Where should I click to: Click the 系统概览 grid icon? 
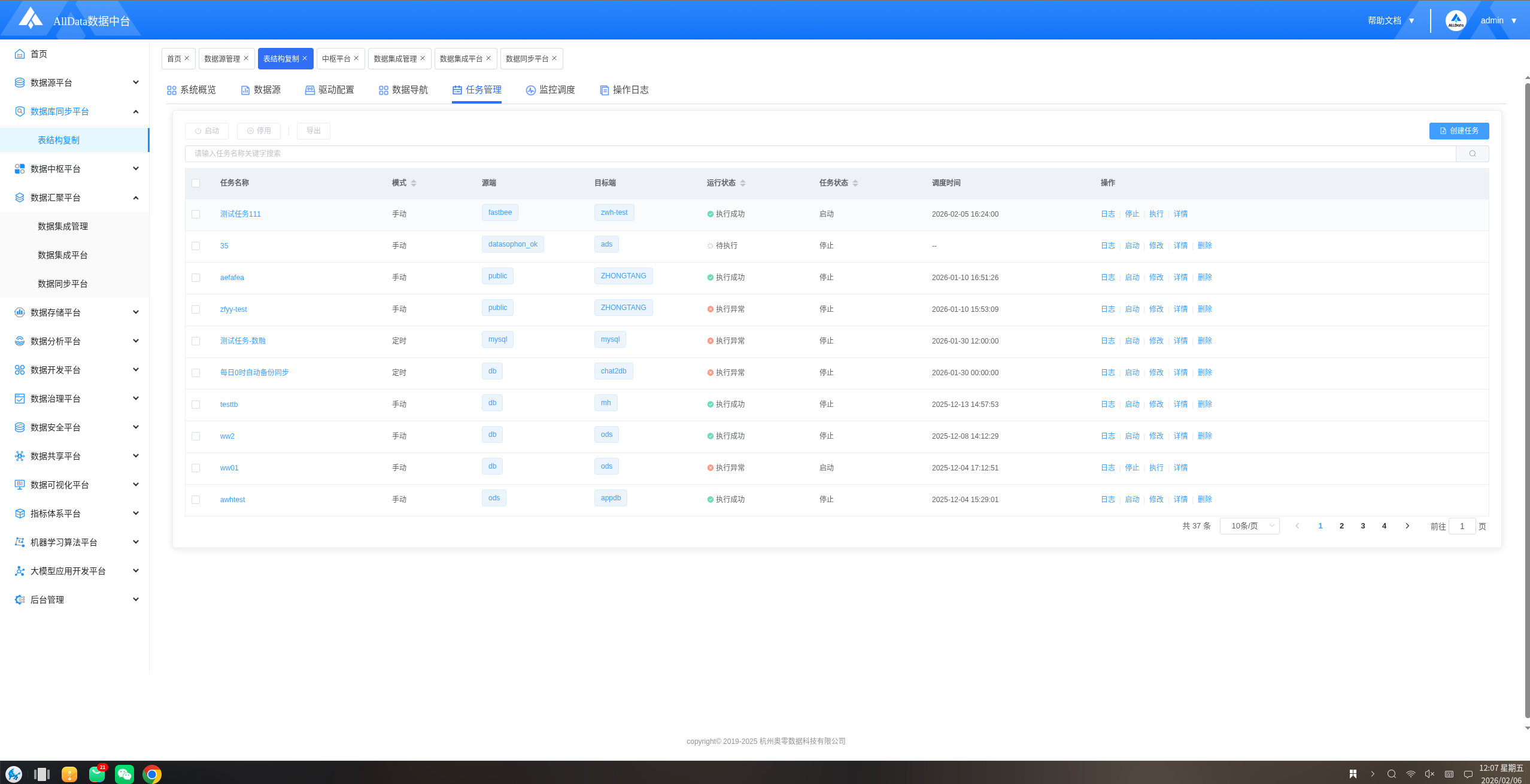(x=172, y=90)
